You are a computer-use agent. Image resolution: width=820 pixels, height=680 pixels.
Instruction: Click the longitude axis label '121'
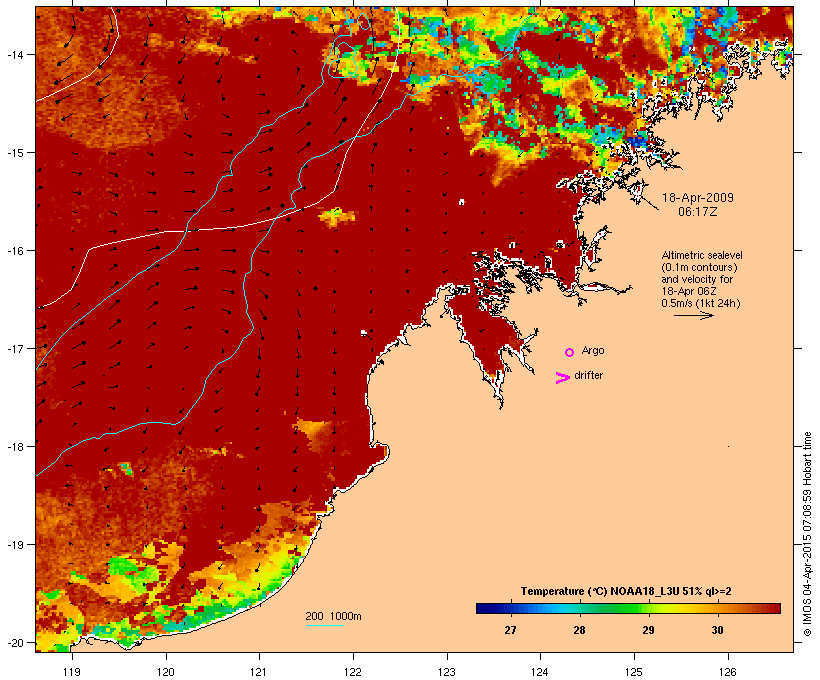click(259, 672)
